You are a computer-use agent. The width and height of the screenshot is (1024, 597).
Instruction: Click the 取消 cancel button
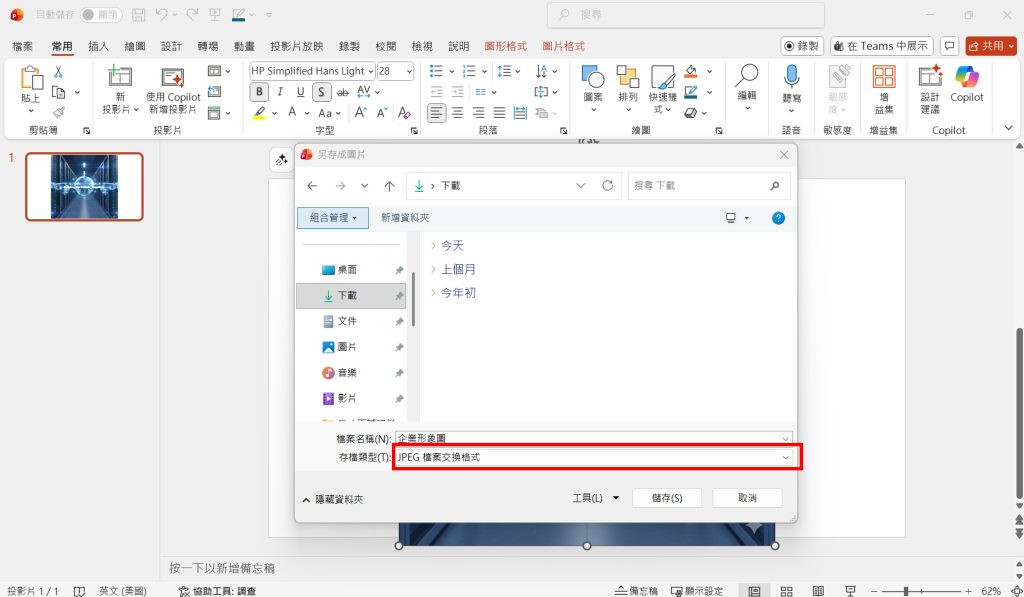tap(746, 497)
